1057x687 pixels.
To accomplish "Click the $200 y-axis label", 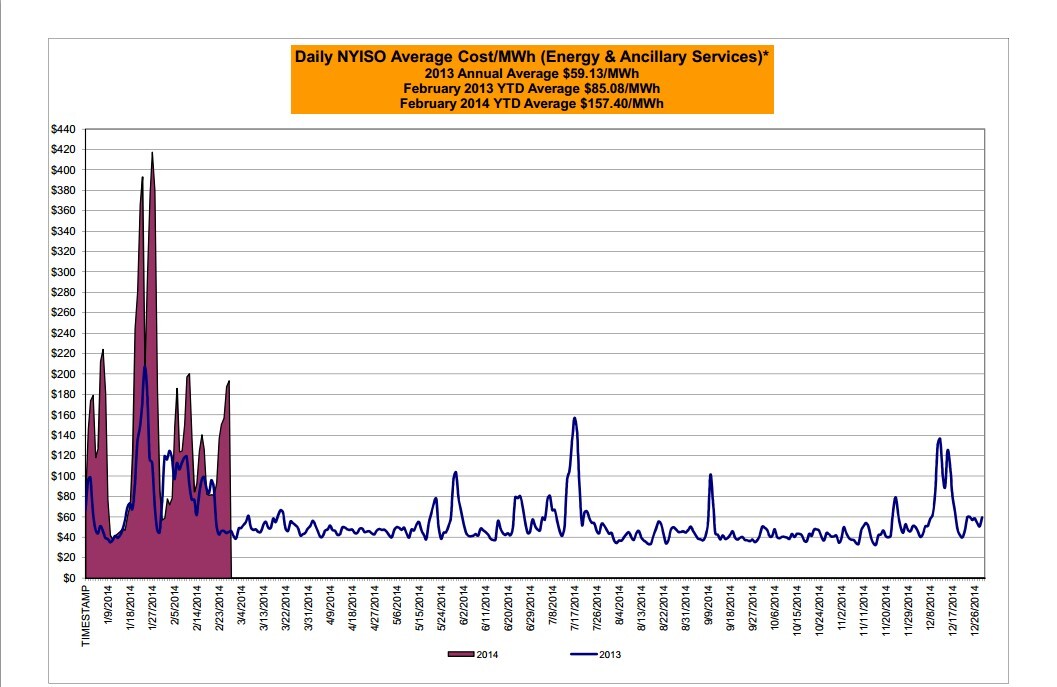I will (63, 374).
